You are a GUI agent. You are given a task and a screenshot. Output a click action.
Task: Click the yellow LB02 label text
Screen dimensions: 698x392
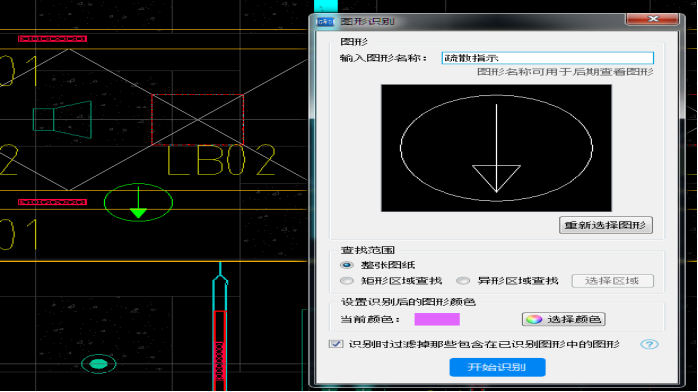pyautogui.click(x=221, y=160)
